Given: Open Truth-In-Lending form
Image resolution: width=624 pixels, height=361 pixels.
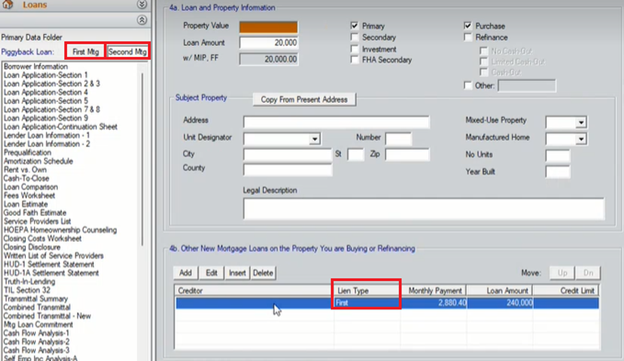Looking at the screenshot, I should point(29,281).
